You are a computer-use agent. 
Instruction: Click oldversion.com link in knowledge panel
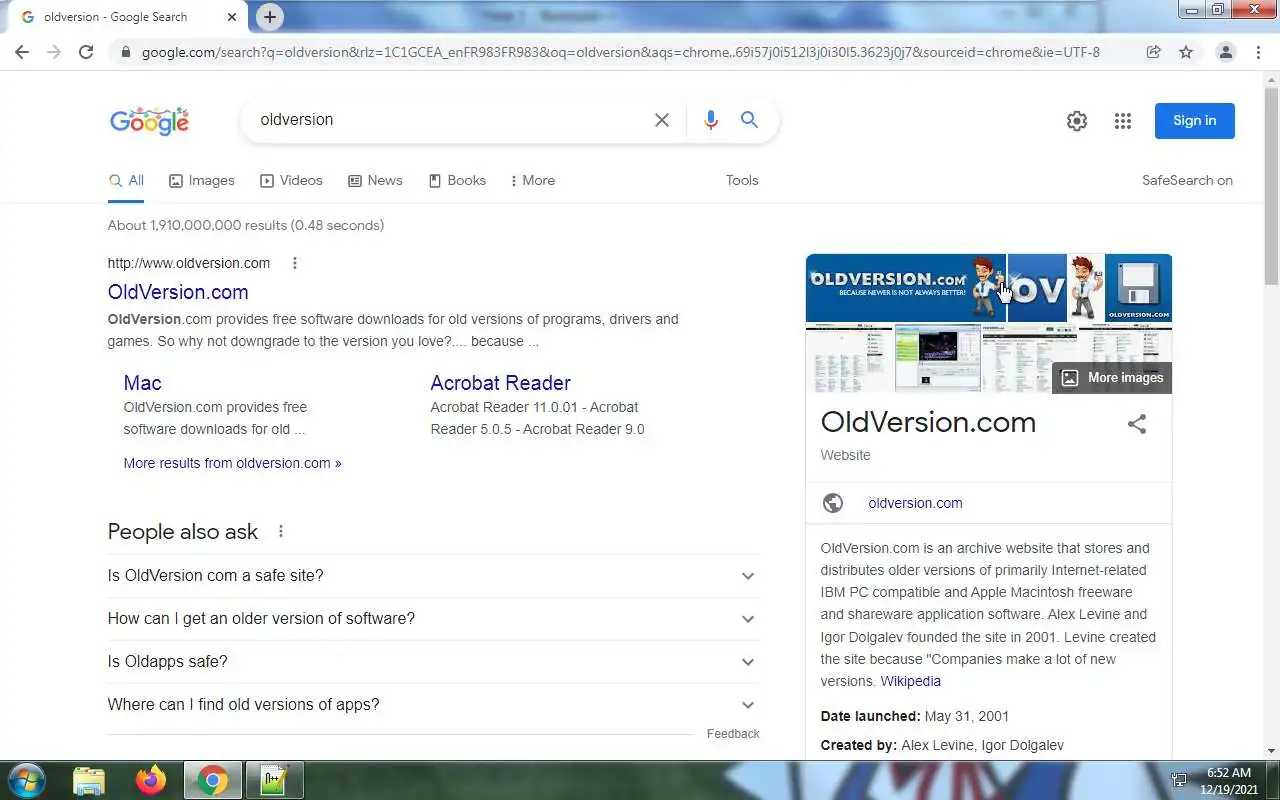point(915,503)
